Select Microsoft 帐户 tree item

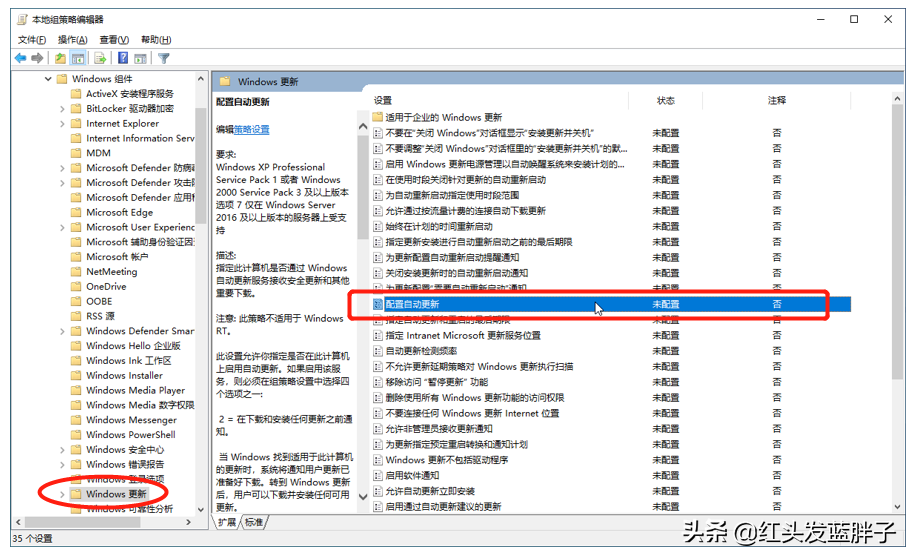(117, 256)
